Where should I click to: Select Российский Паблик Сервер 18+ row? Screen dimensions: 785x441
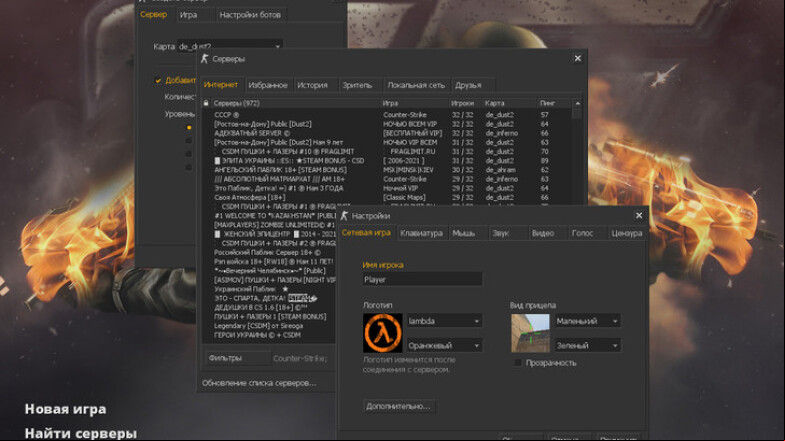coord(268,252)
